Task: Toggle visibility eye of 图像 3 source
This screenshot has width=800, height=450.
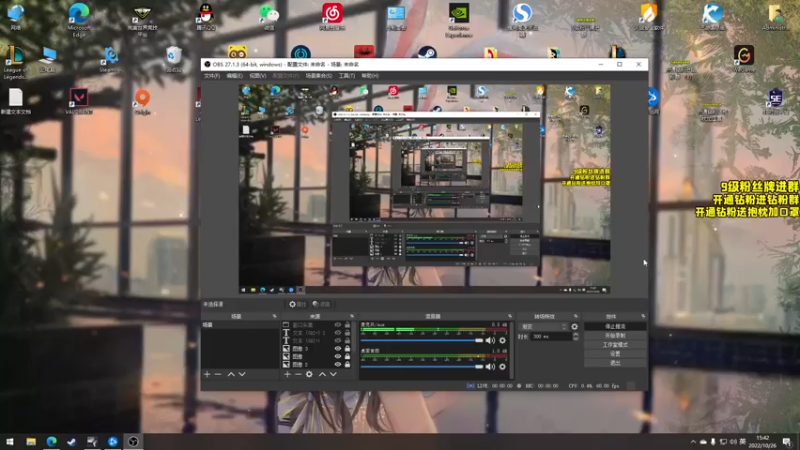Action: 338,348
